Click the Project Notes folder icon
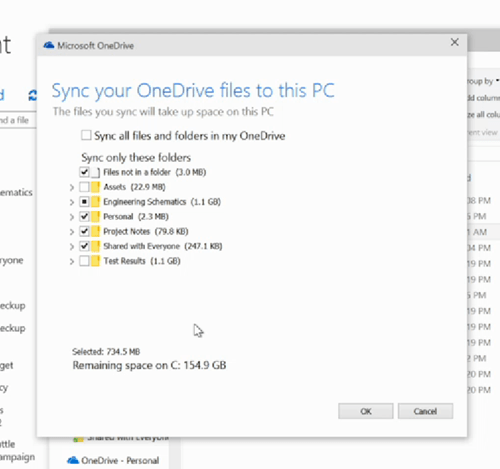The height and width of the screenshot is (469, 500). [95, 231]
